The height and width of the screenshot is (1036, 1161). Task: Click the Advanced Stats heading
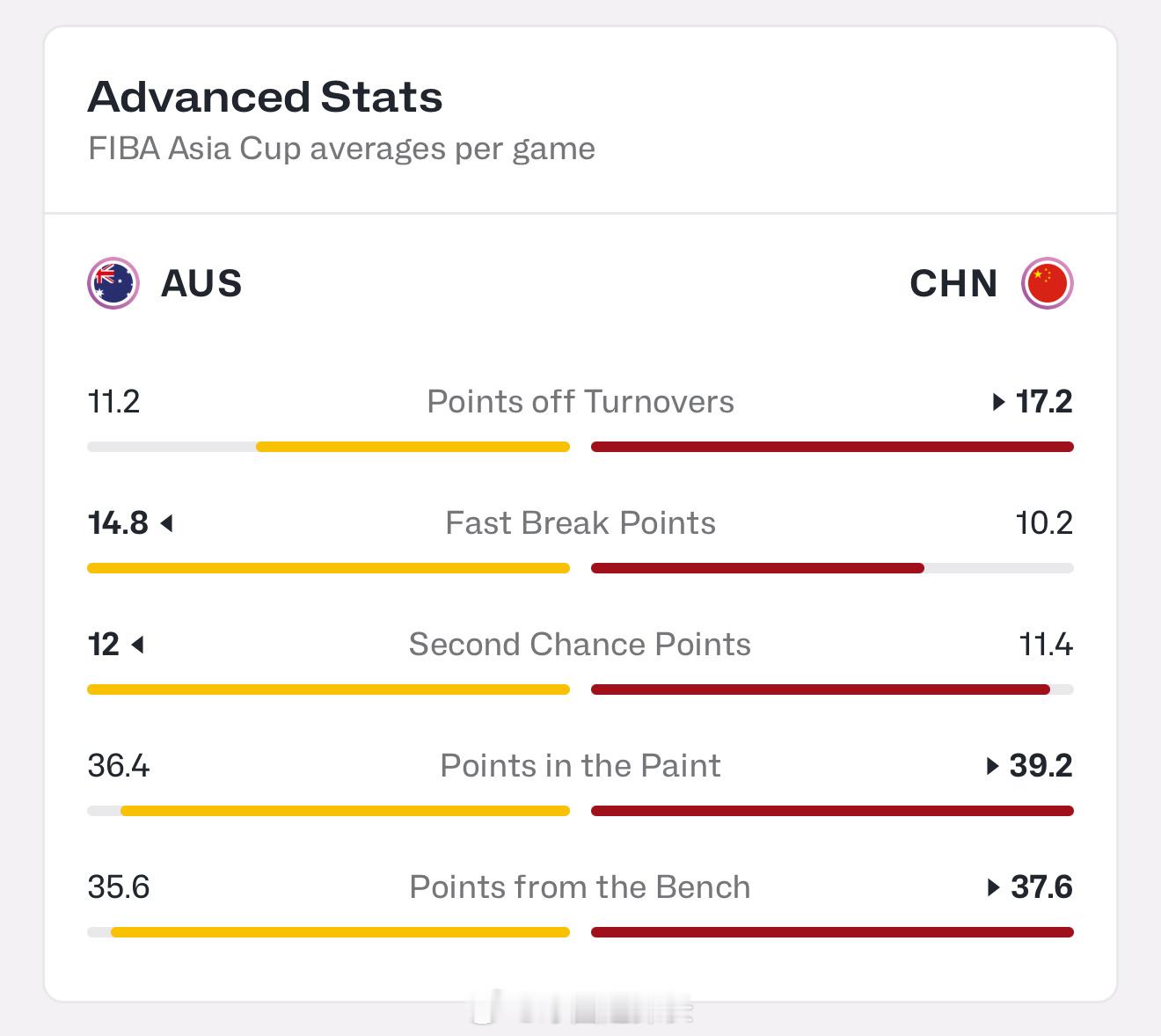pos(265,97)
